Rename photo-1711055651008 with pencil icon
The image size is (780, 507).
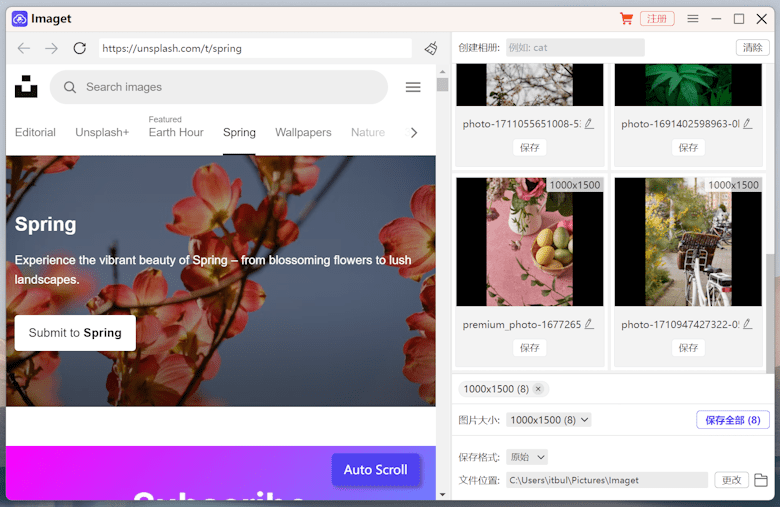[x=589, y=124]
